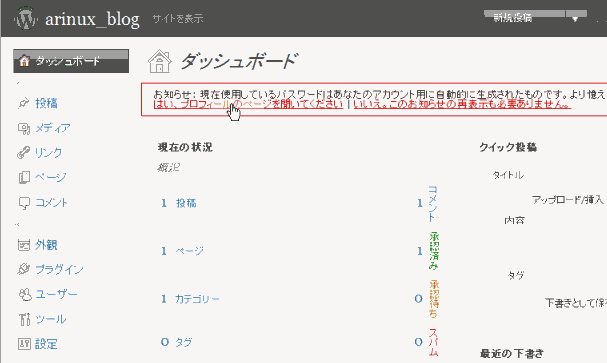This screenshot has width=607, height=363.
Task: Click the タグ label in クイック投稿
Action: pos(516,276)
